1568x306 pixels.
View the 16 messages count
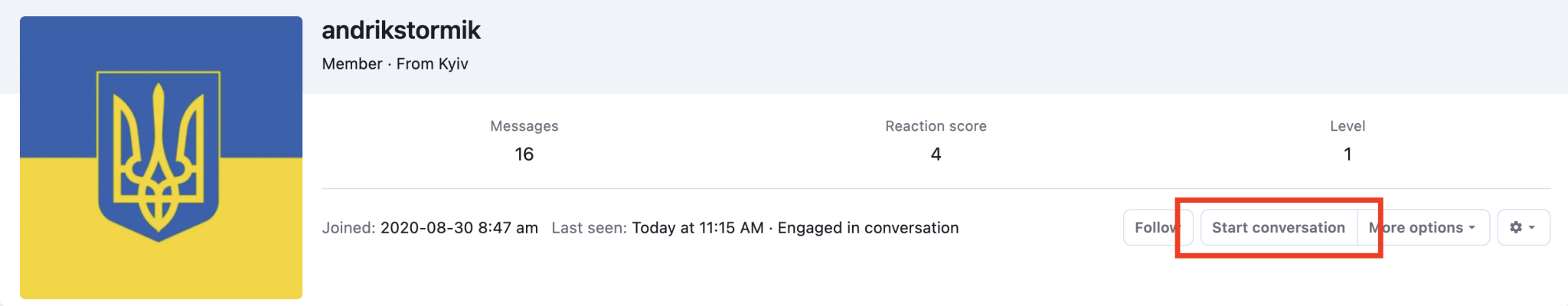pos(524,155)
